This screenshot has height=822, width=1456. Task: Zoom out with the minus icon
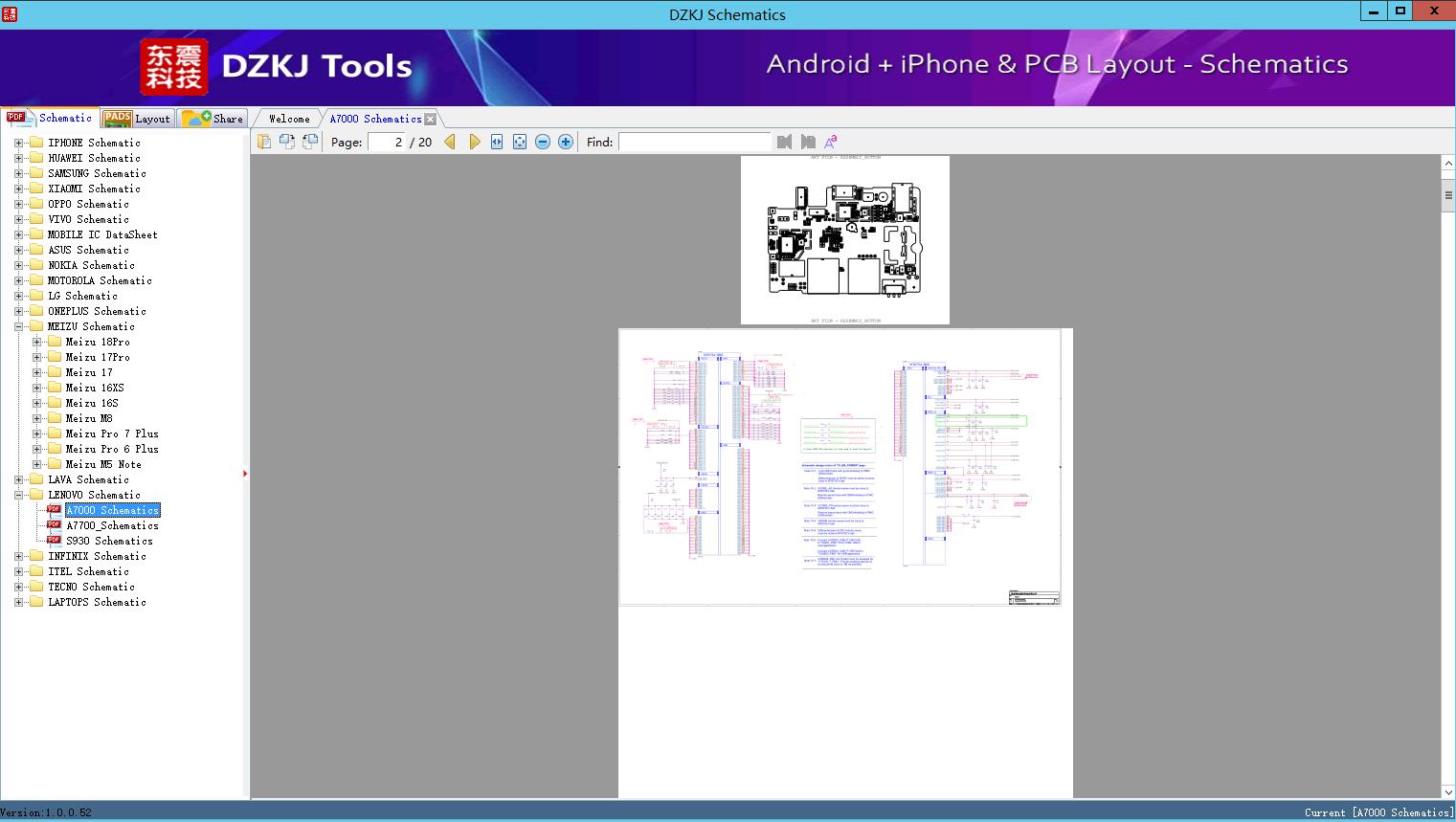pos(543,142)
